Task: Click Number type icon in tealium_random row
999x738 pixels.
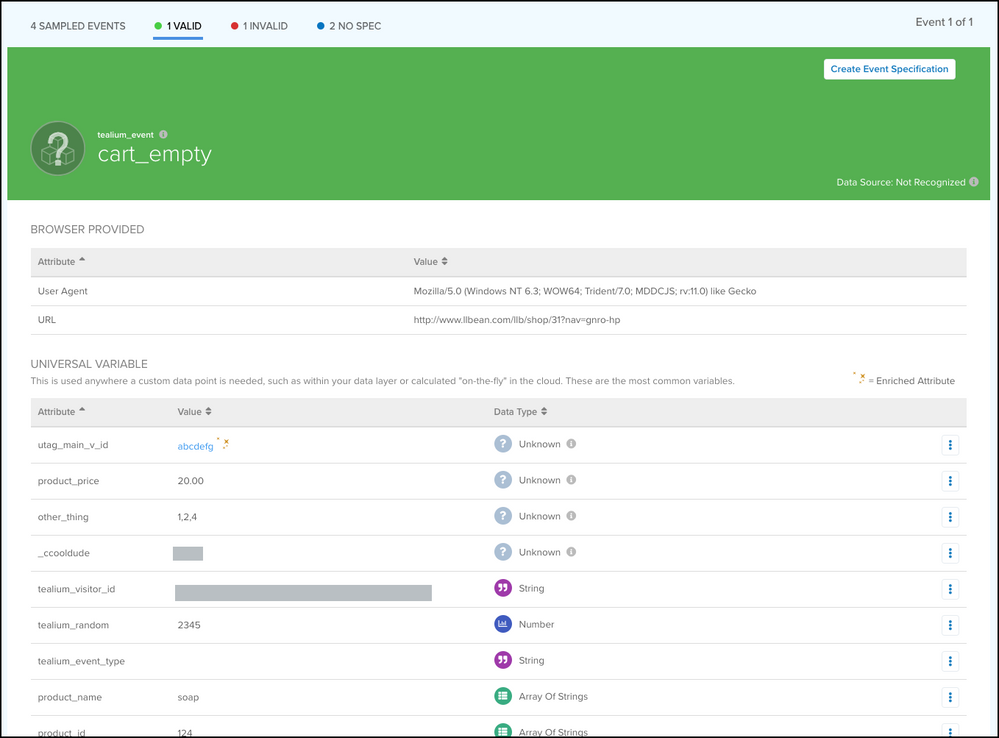Action: [x=503, y=624]
